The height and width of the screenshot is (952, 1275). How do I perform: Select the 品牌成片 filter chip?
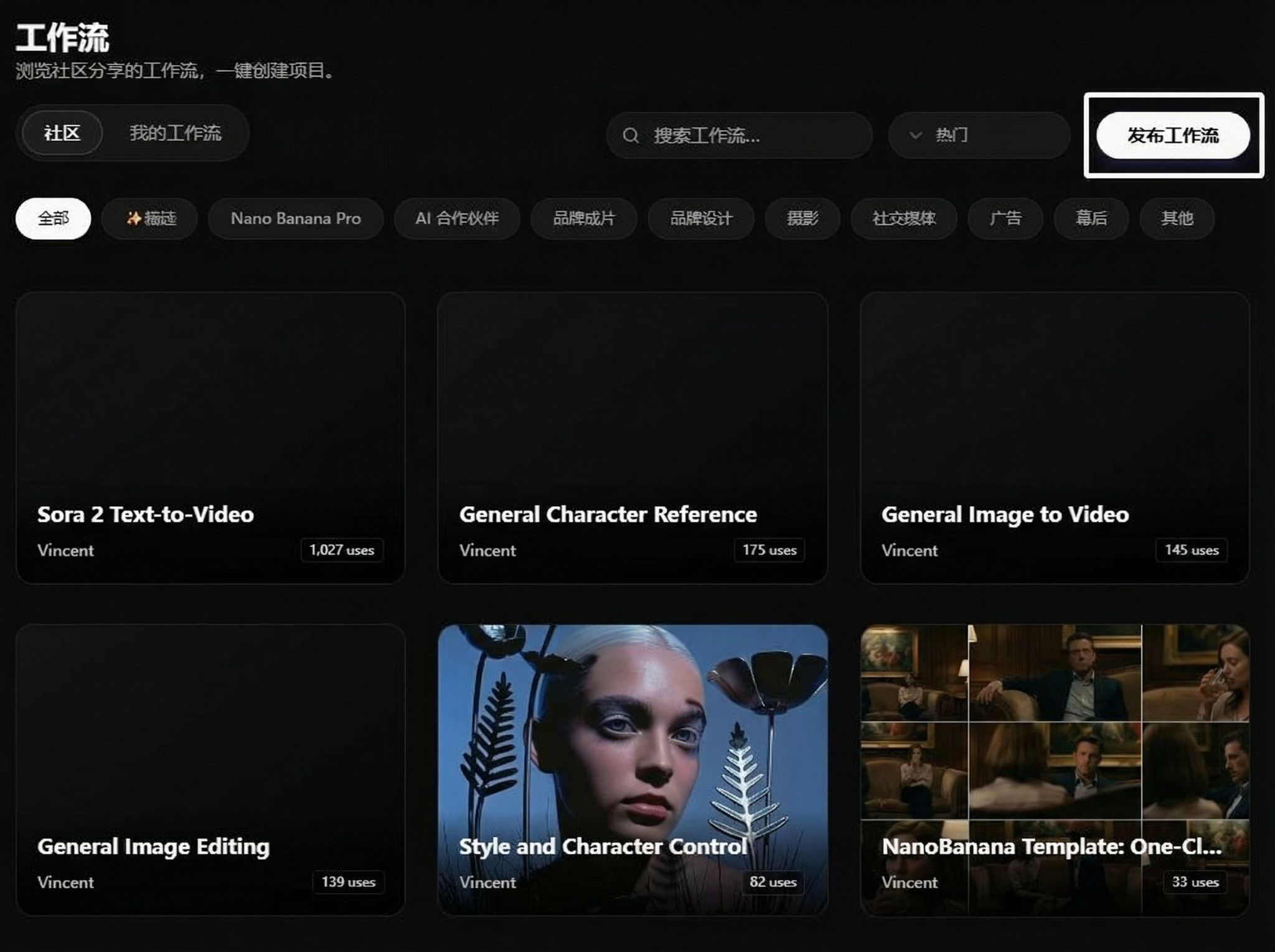tap(583, 219)
